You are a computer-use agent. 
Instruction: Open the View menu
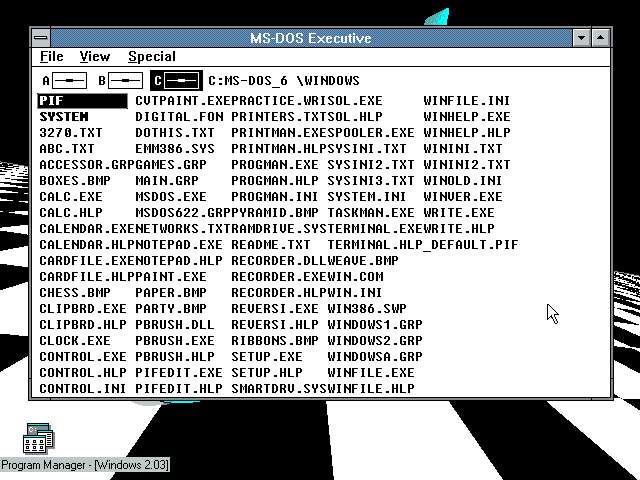tap(95, 56)
